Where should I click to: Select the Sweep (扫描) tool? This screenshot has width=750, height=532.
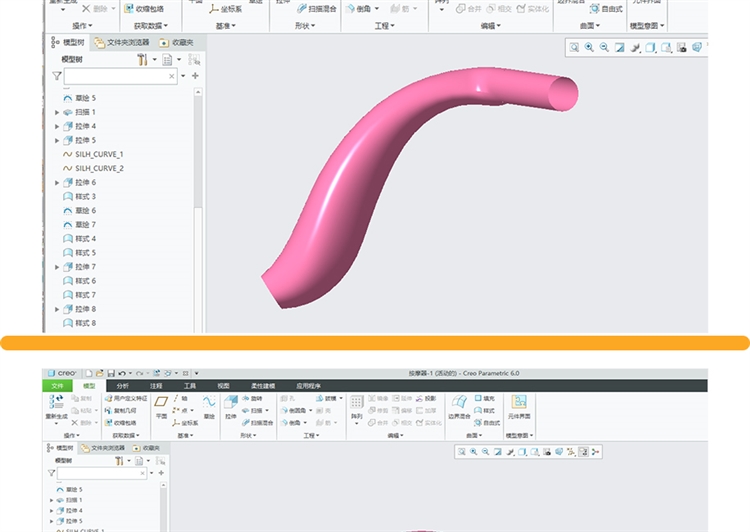(252, 410)
